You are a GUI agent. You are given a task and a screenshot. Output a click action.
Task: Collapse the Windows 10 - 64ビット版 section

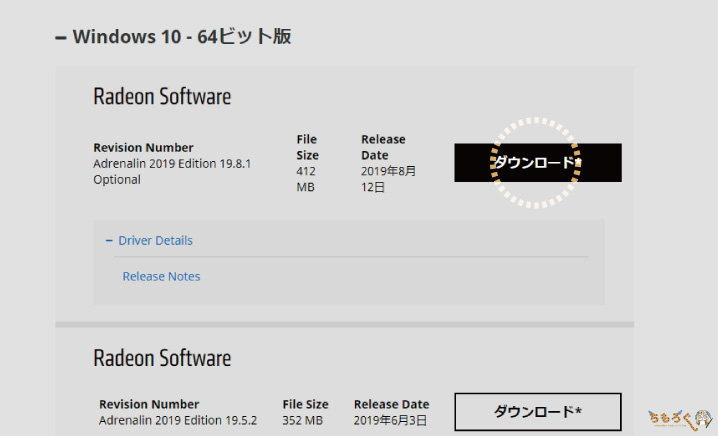(x=173, y=37)
